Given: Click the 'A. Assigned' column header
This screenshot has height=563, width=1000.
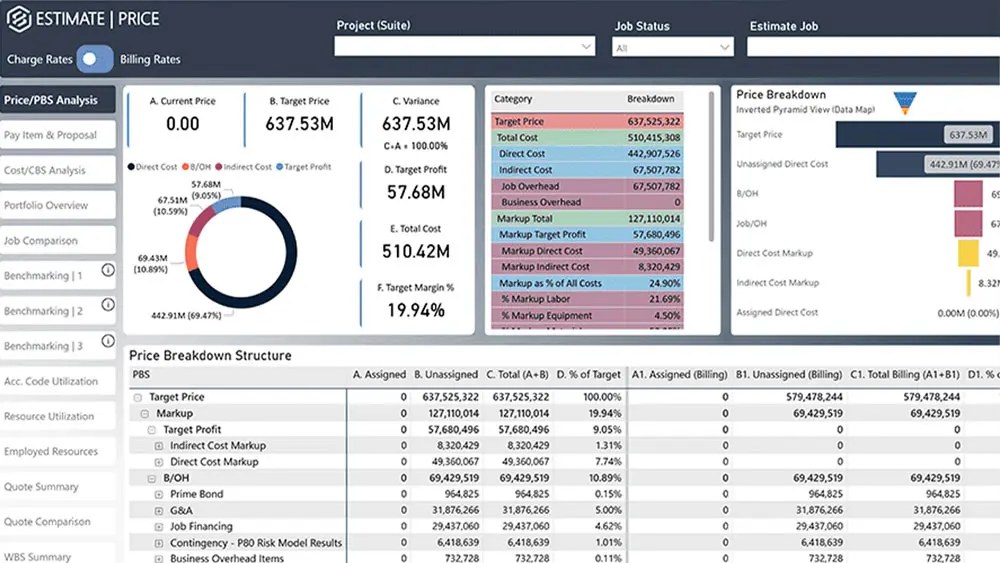Looking at the screenshot, I should click(379, 375).
